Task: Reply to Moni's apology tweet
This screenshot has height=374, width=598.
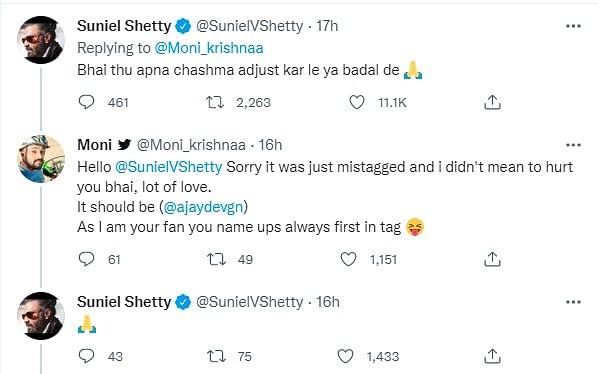Action: click(x=87, y=259)
